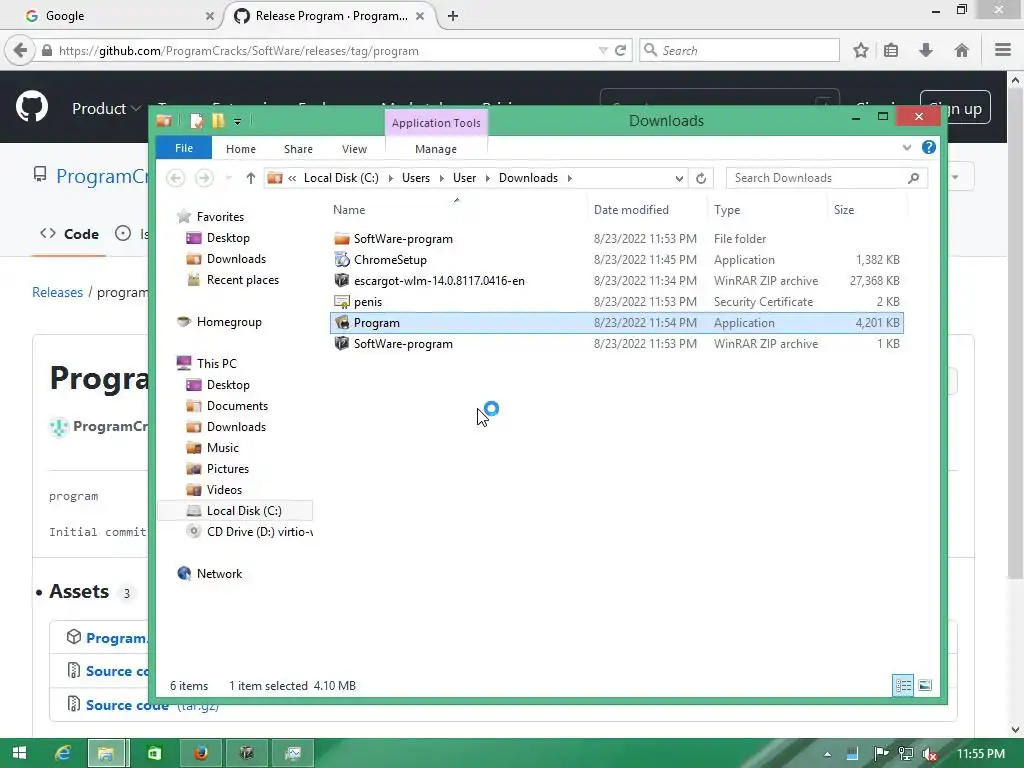
Task: Open Pictures folder under This PC
Action: click(x=227, y=469)
